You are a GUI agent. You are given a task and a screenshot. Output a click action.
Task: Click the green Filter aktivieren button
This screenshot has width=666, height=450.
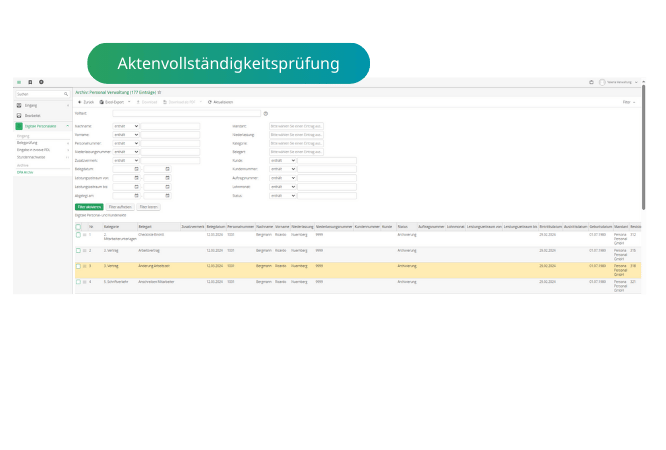click(x=89, y=207)
